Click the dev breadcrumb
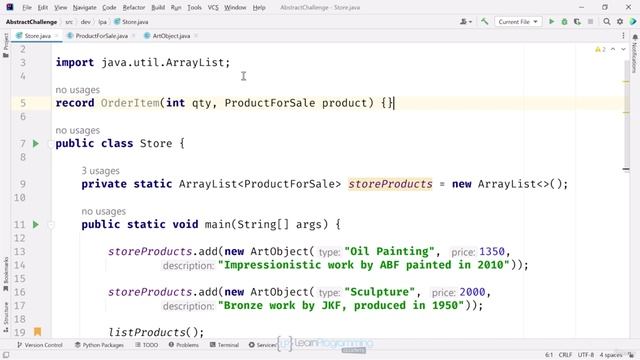This screenshot has height=360, width=640. [x=85, y=22]
